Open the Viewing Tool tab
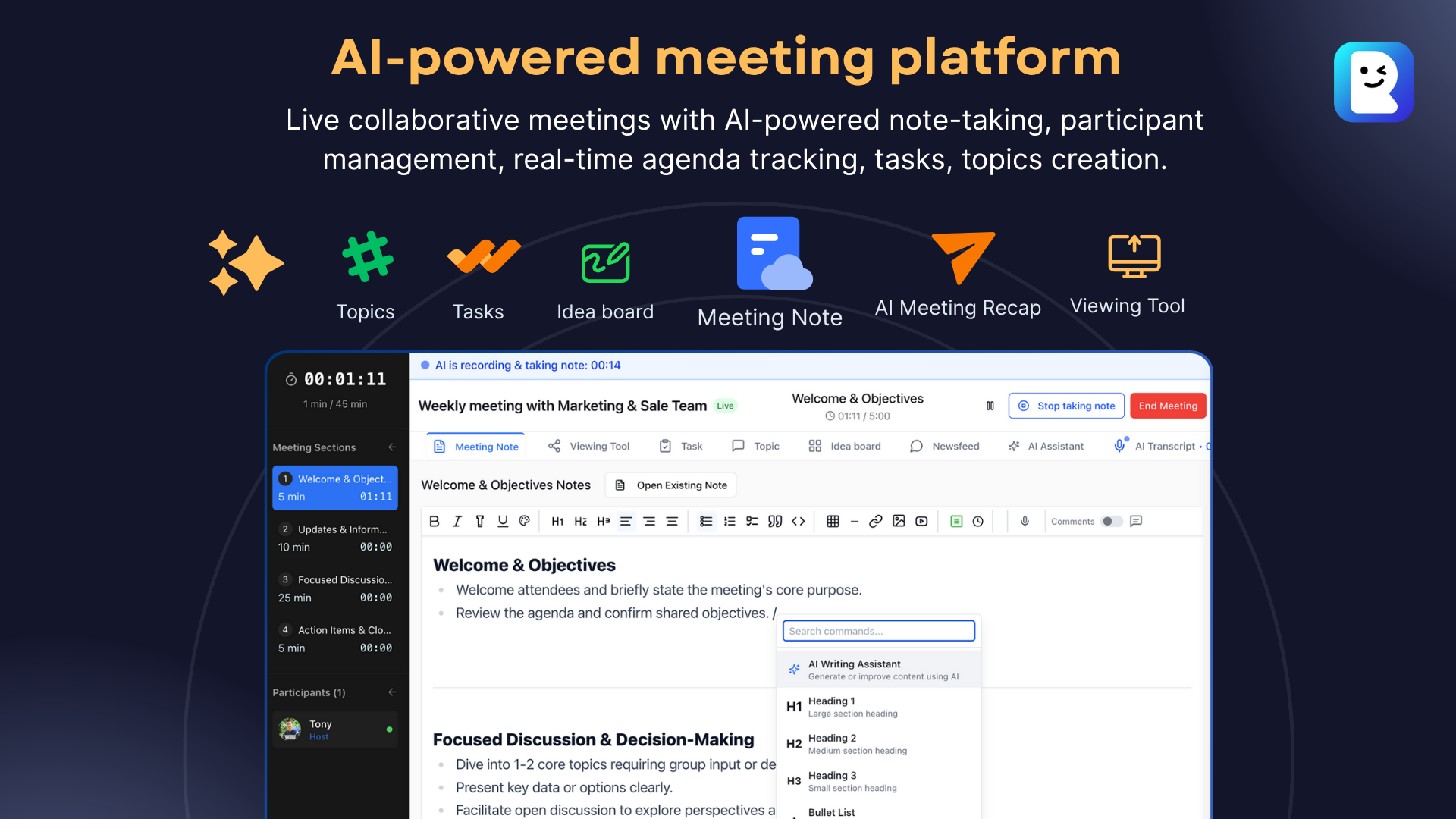Viewport: 1456px width, 819px height. [x=589, y=446]
